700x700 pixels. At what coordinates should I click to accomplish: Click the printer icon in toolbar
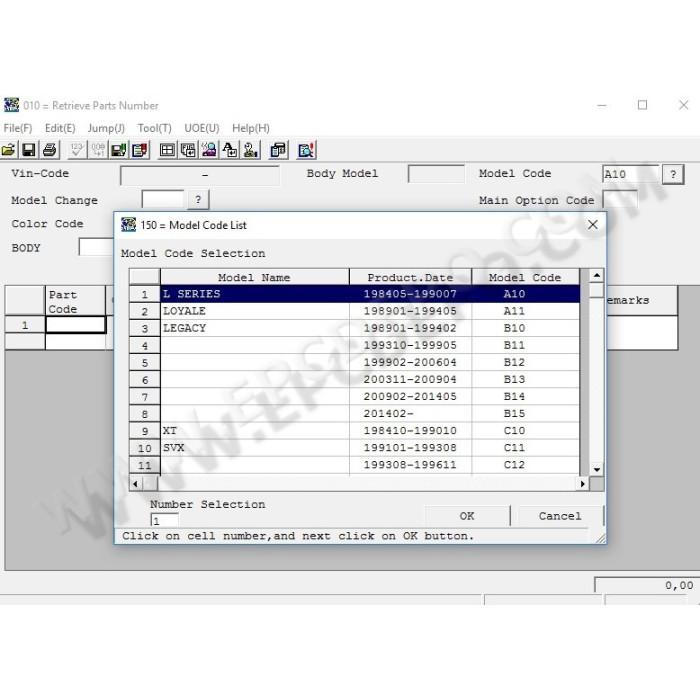click(x=50, y=150)
